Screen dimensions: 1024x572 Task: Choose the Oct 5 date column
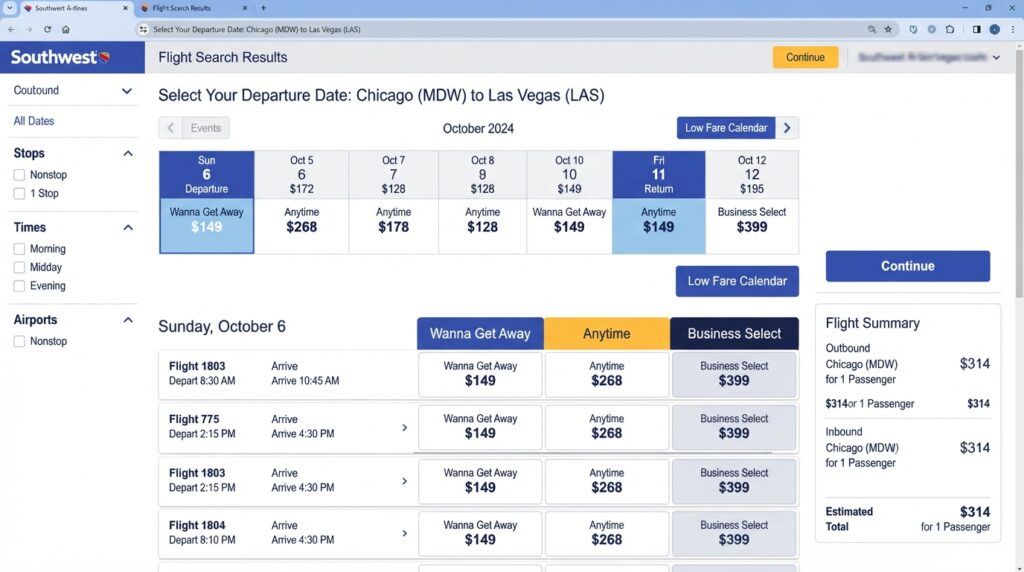click(301, 202)
